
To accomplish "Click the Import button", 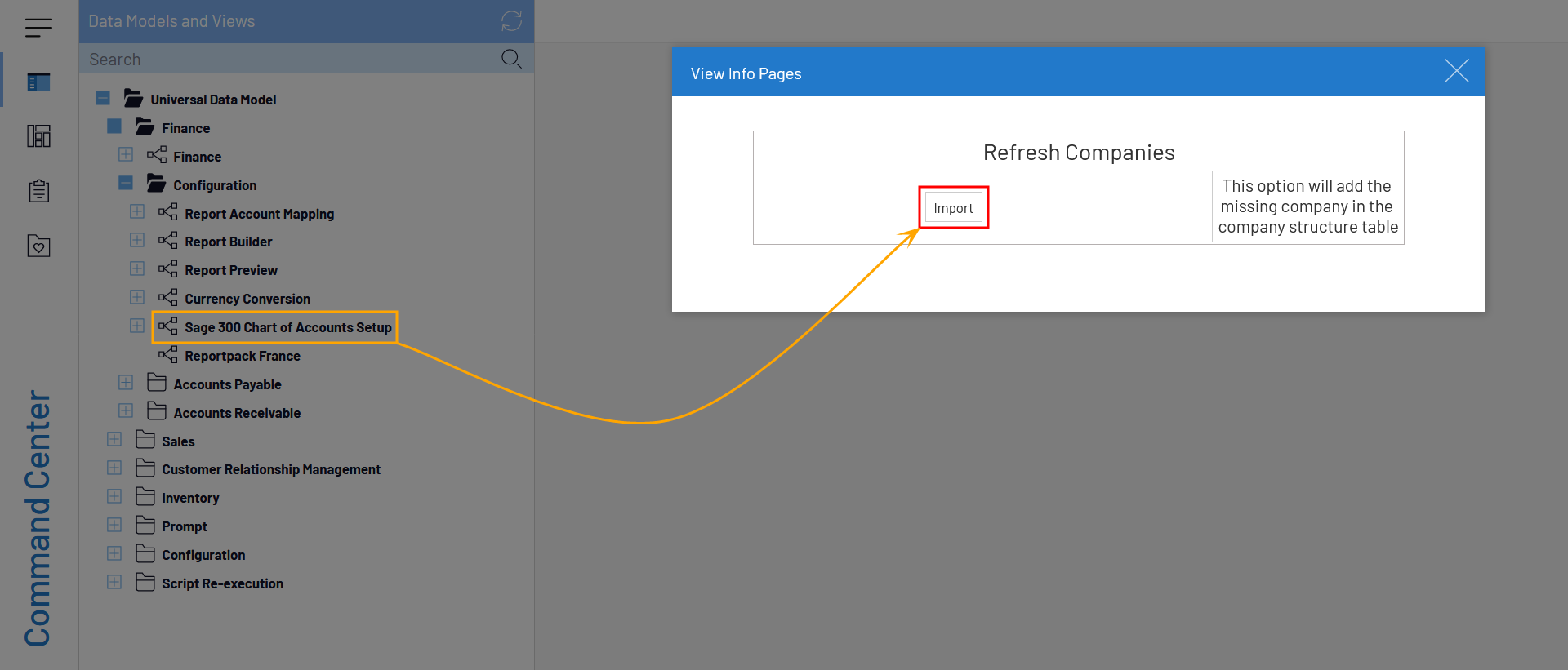I will click(x=953, y=208).
